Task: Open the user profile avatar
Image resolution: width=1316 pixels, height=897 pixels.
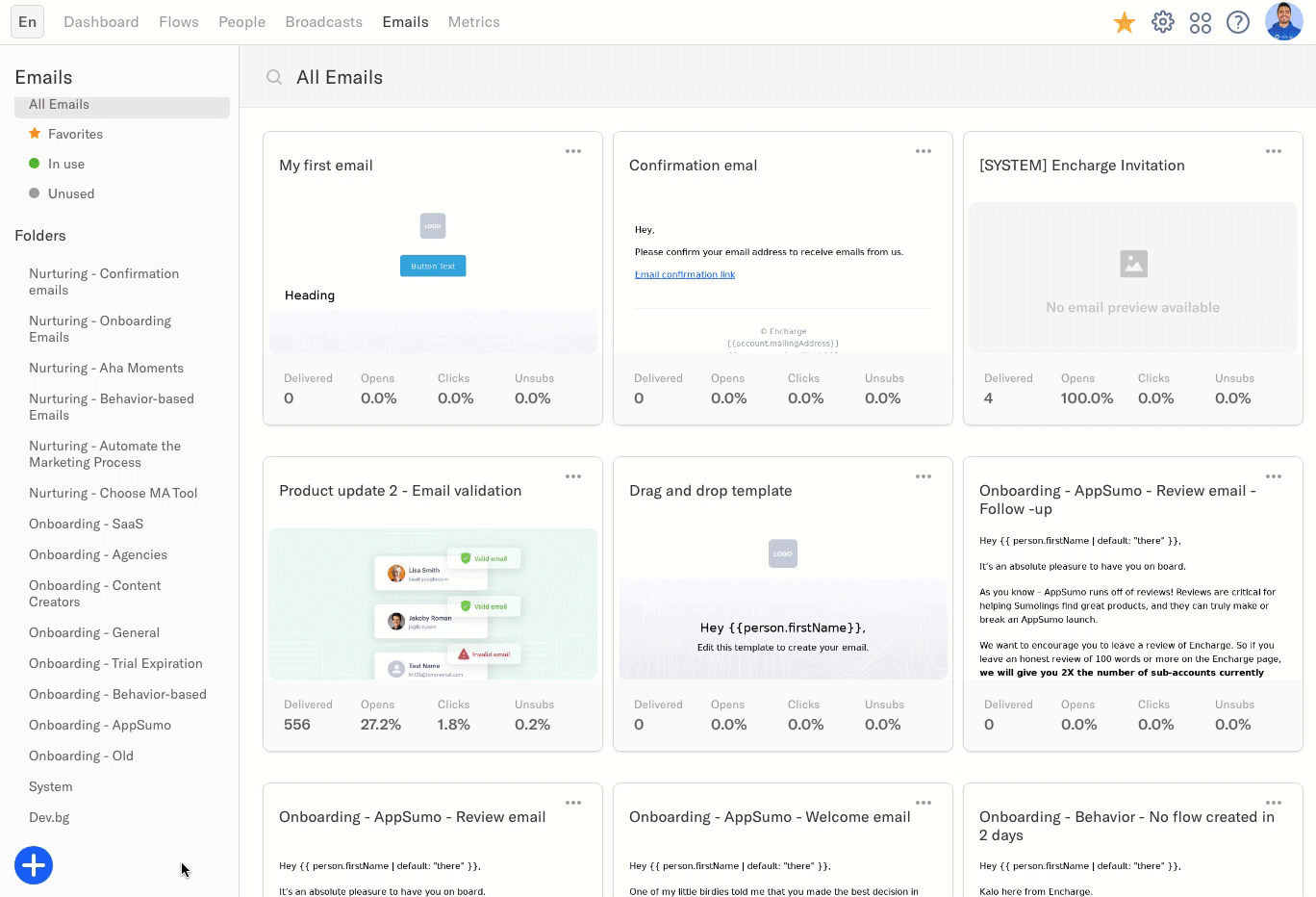Action: click(x=1284, y=21)
